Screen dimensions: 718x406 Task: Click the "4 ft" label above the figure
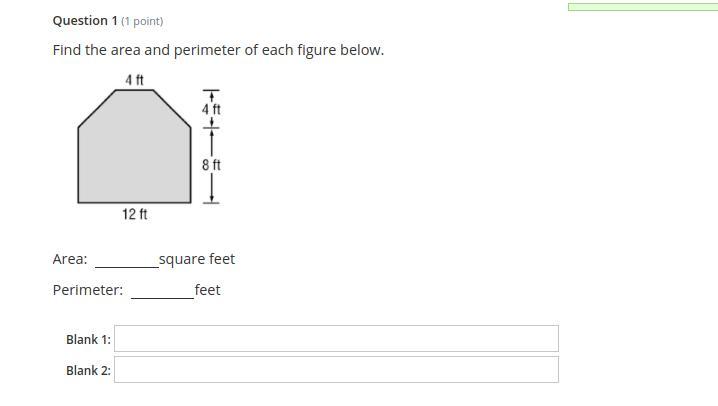[x=135, y=78]
